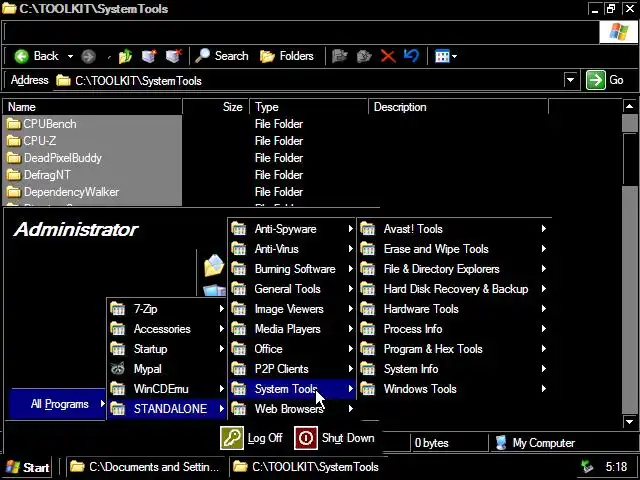Open the STANDALONE program group
This screenshot has height=480, width=640.
(167, 409)
